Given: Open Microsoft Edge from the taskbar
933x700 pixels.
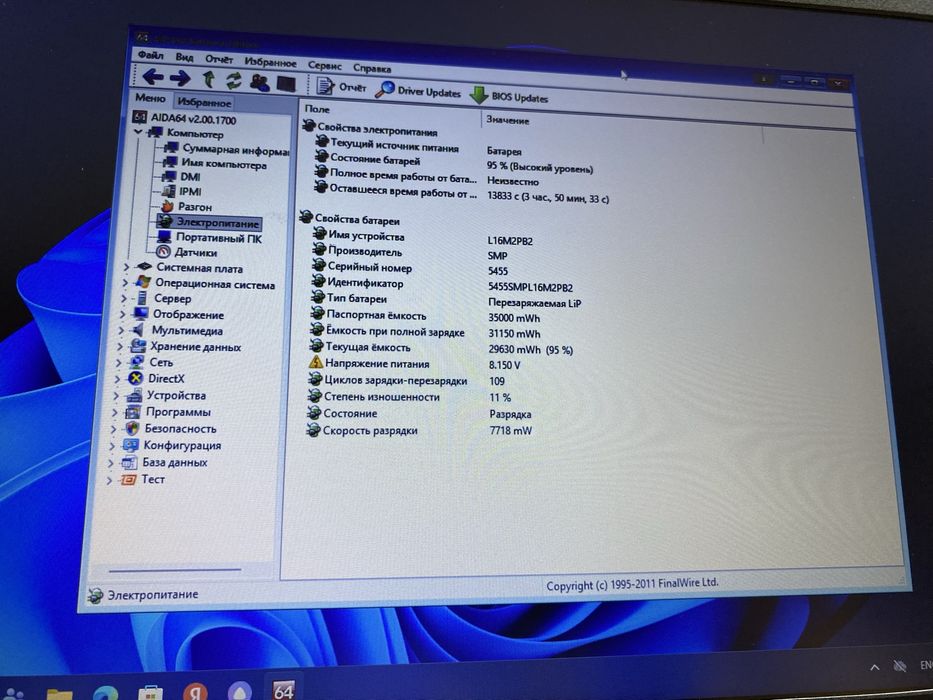Looking at the screenshot, I should [x=106, y=692].
